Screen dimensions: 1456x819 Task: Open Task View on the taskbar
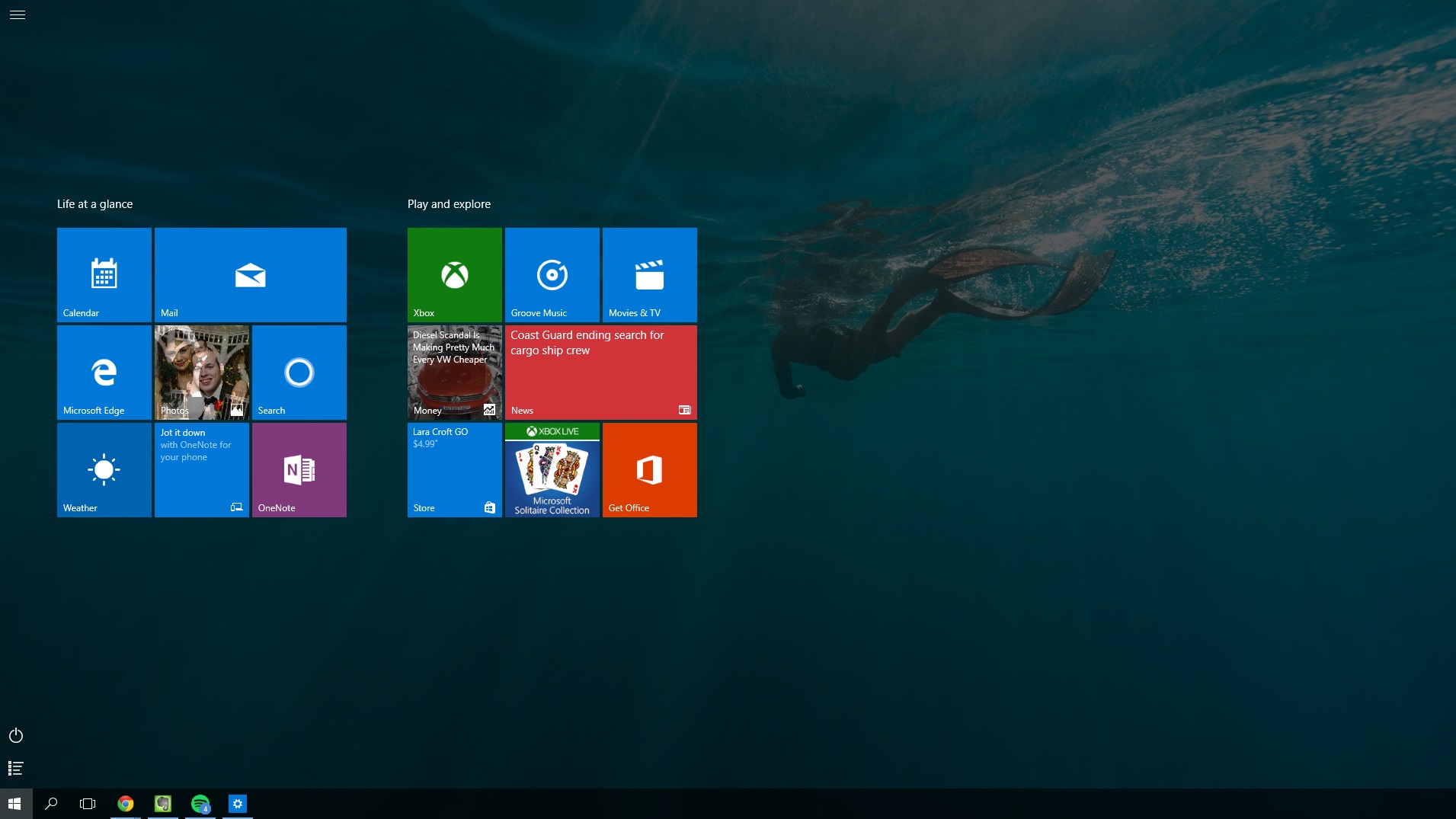coord(88,804)
